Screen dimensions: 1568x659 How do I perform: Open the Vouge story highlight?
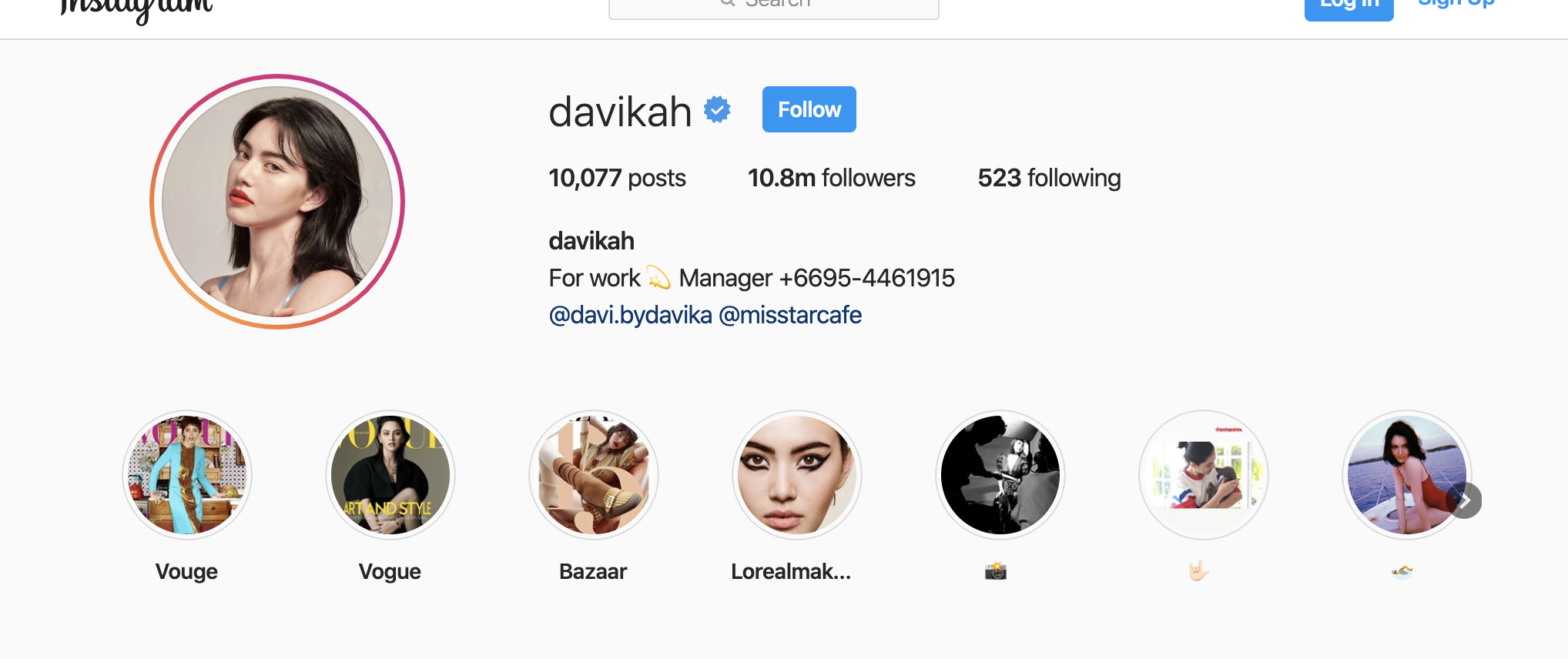(187, 475)
